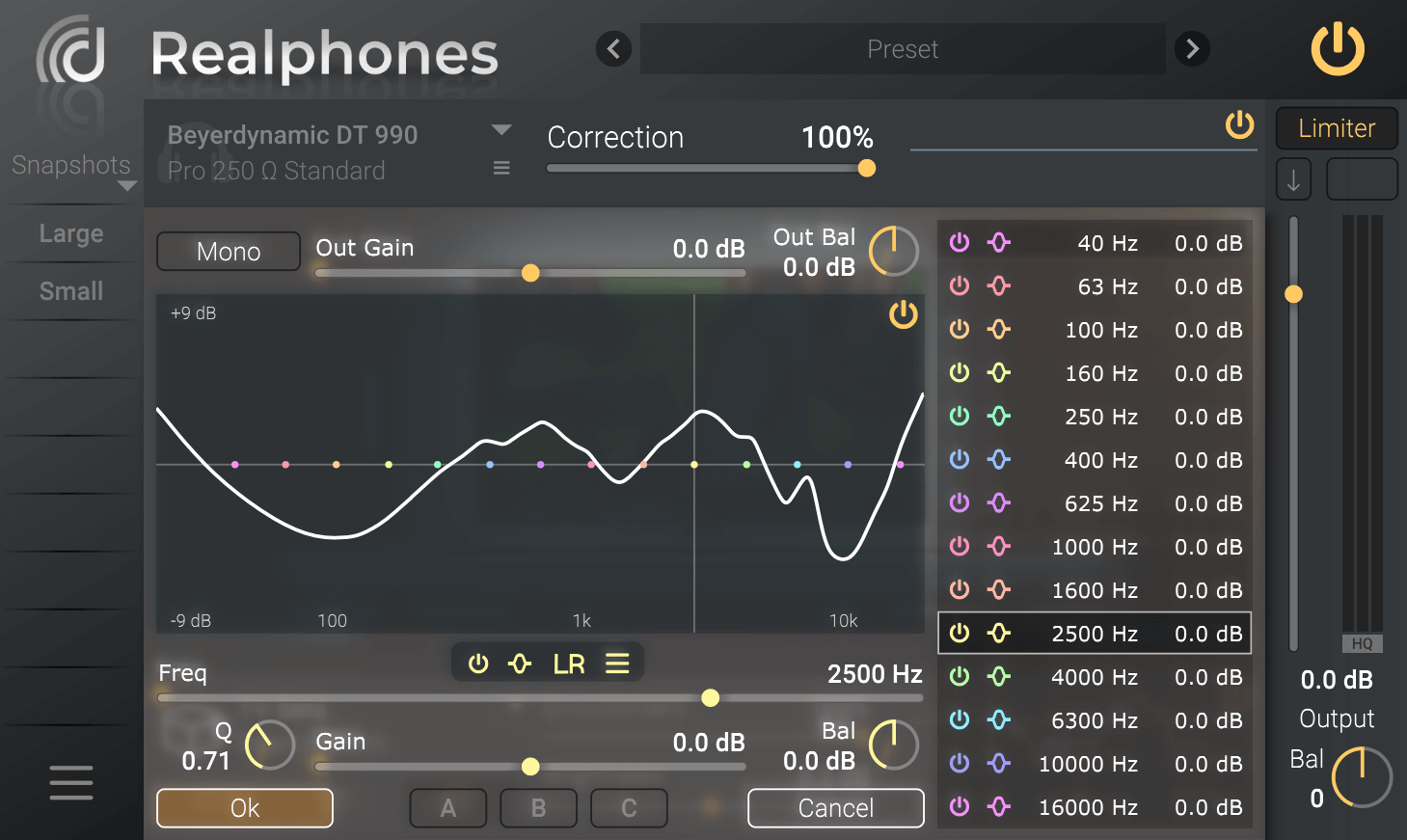Click the band Bal knob
This screenshot has width=1407, height=840.
tap(894, 745)
